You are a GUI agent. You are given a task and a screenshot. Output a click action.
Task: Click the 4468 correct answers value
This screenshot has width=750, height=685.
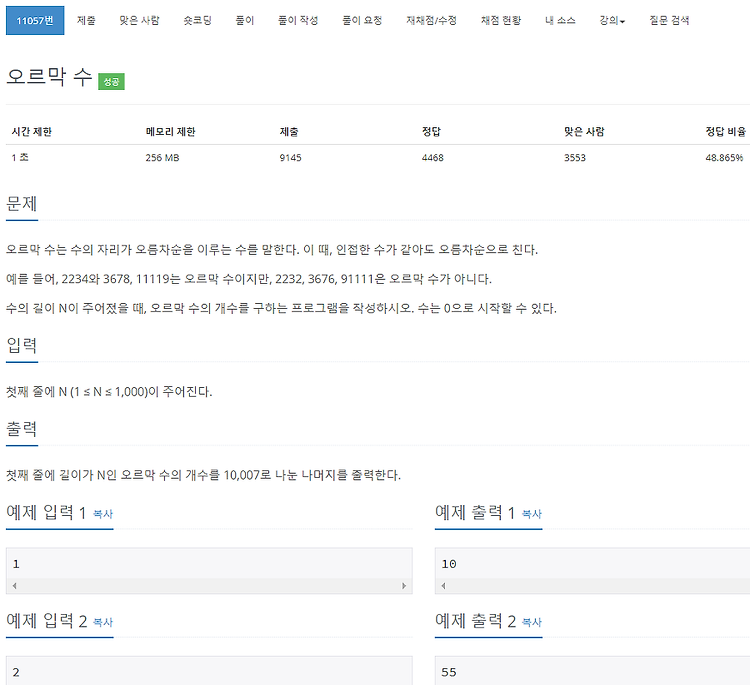(432, 158)
